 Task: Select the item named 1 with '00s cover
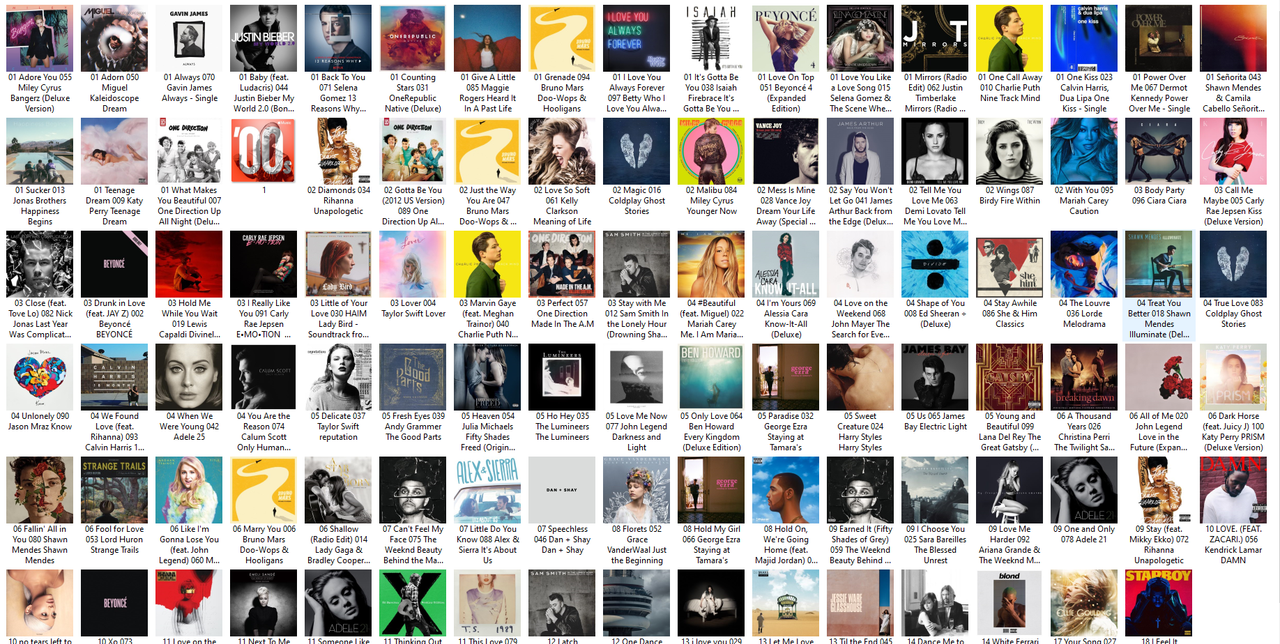pos(263,158)
